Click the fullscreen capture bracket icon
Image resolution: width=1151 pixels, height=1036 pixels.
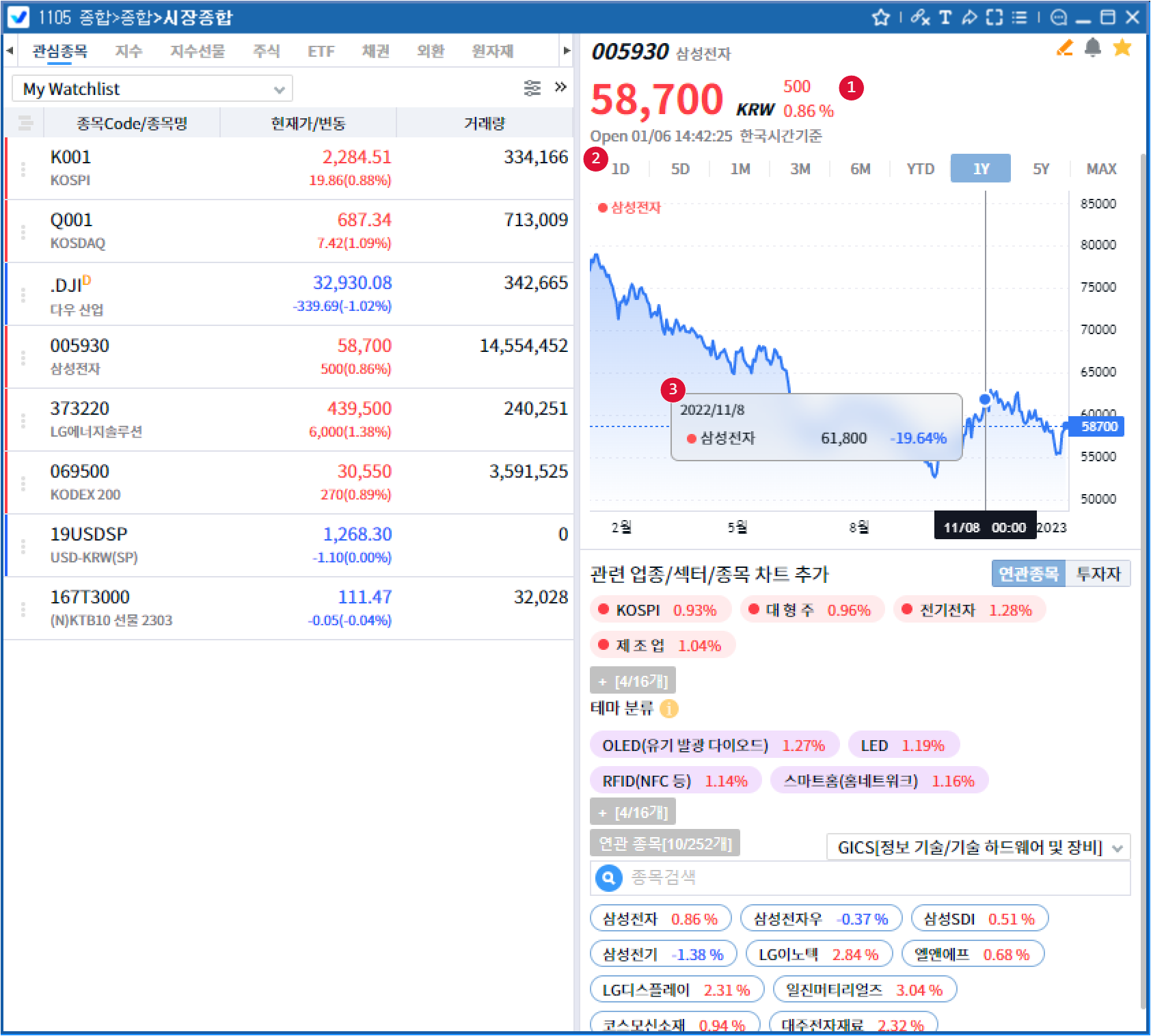coord(994,17)
